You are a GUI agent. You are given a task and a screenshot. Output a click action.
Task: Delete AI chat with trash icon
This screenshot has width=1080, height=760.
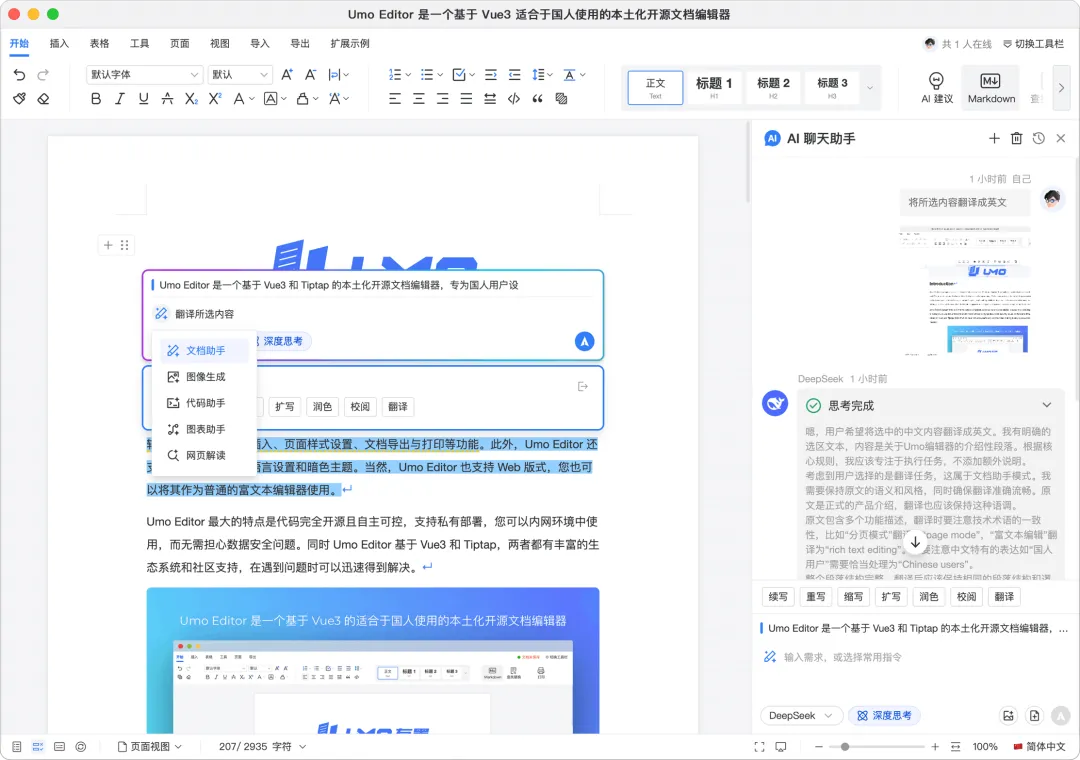(x=1017, y=138)
